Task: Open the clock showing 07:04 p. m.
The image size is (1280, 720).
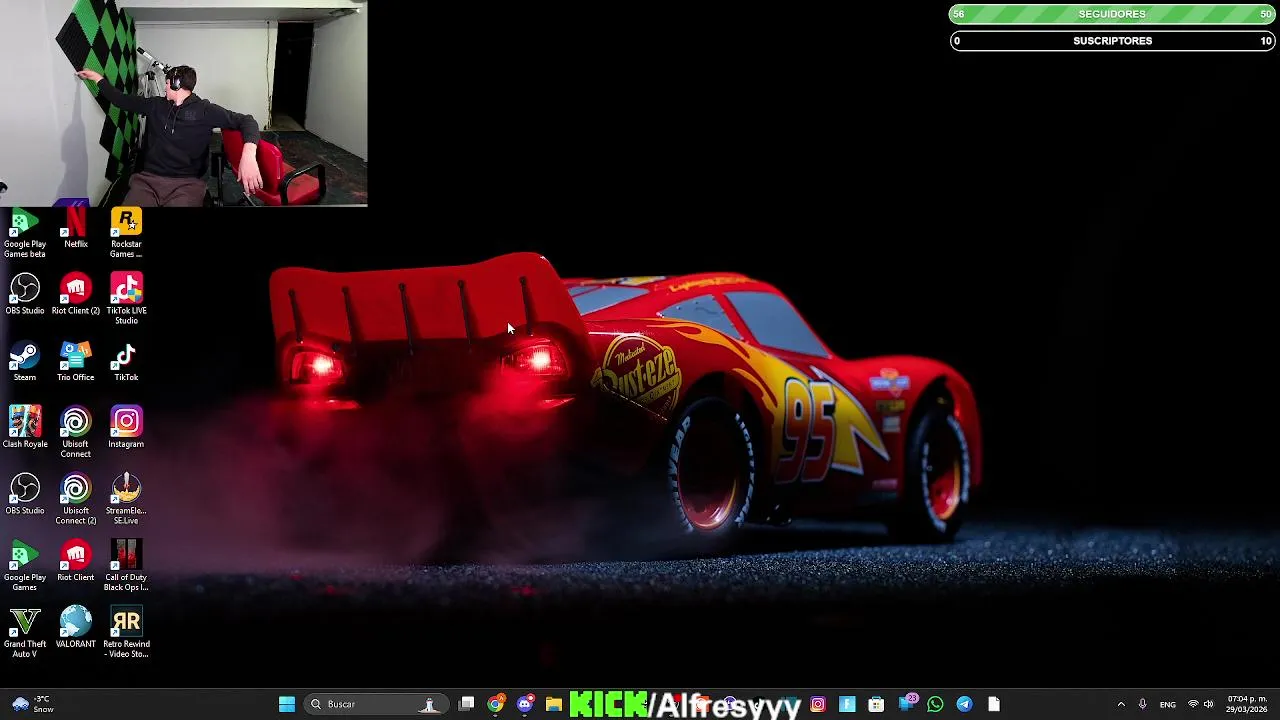Action: pos(1247,704)
